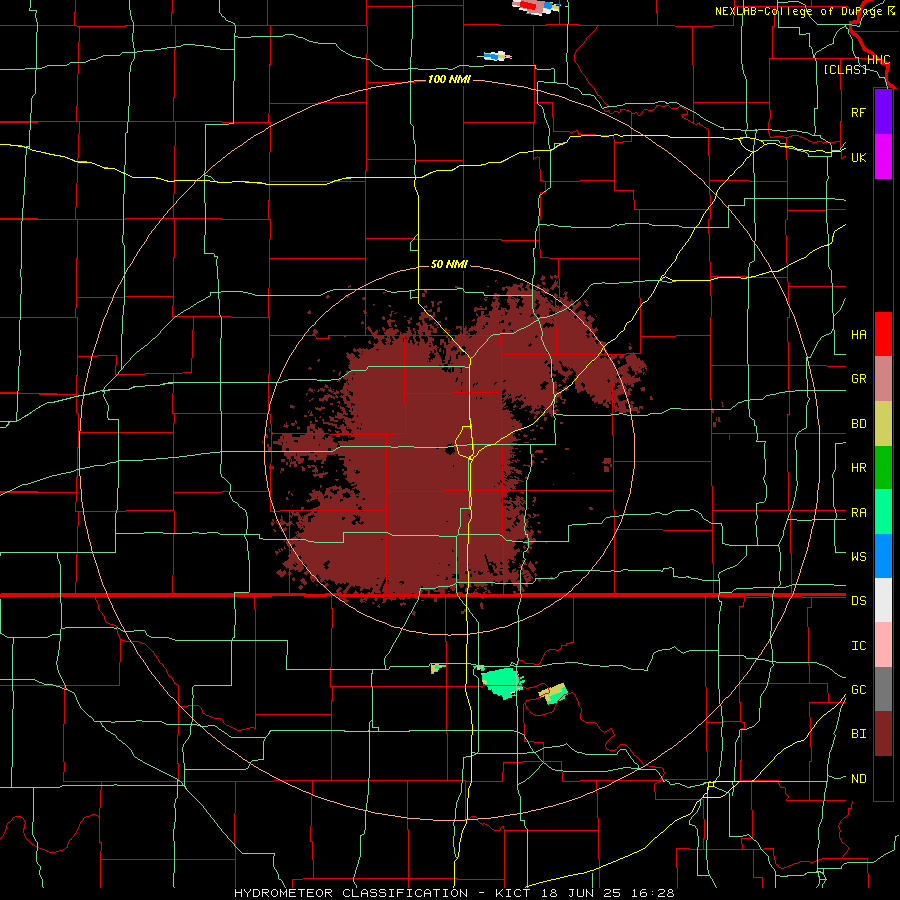Click the DS legend label
Viewport: 900px width, 900px height.
coord(858,601)
